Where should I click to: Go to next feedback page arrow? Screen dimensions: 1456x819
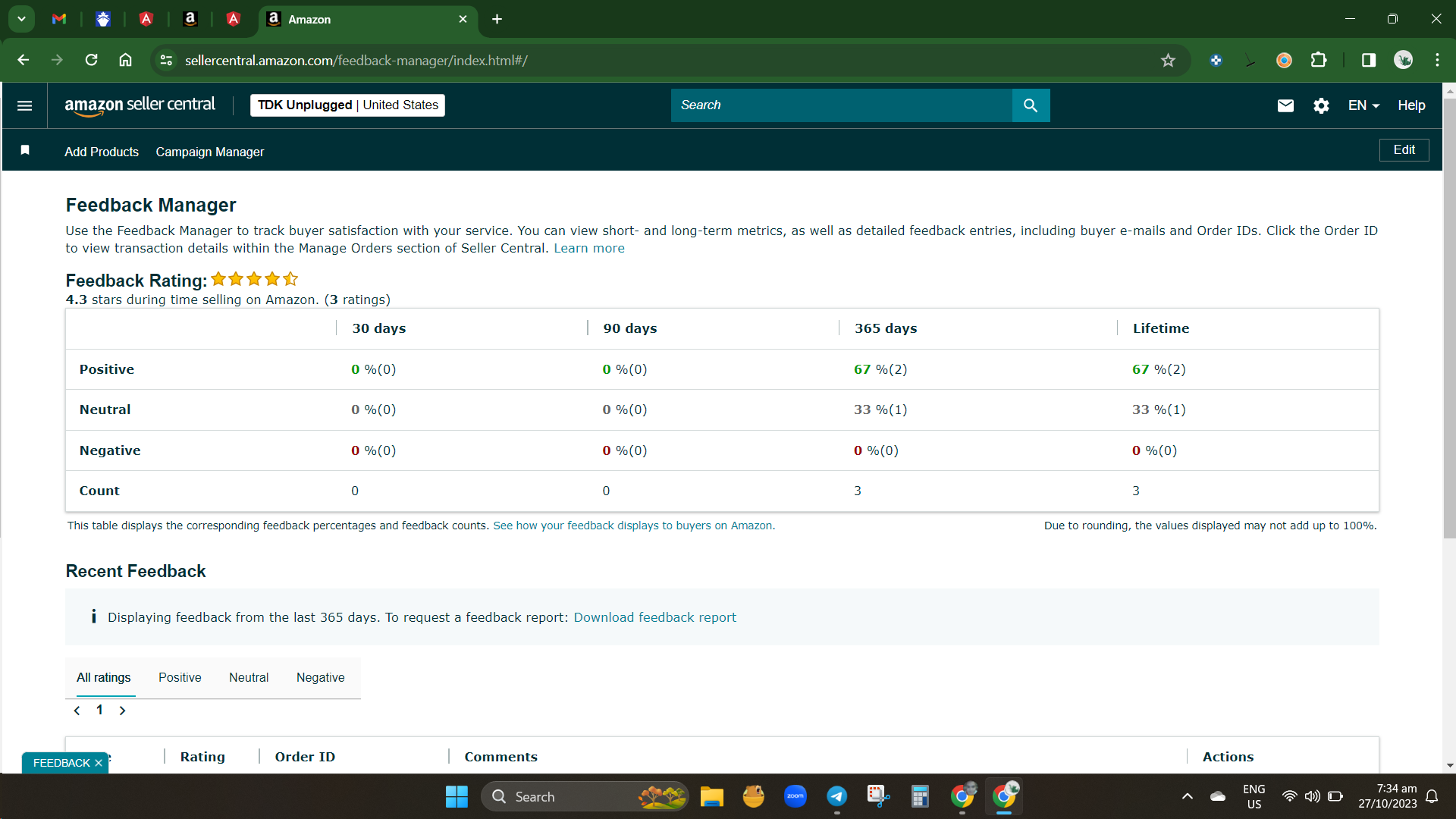(122, 711)
